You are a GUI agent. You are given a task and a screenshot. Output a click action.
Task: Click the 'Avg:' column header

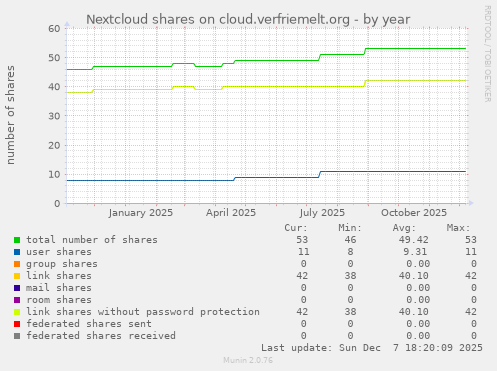(x=404, y=228)
